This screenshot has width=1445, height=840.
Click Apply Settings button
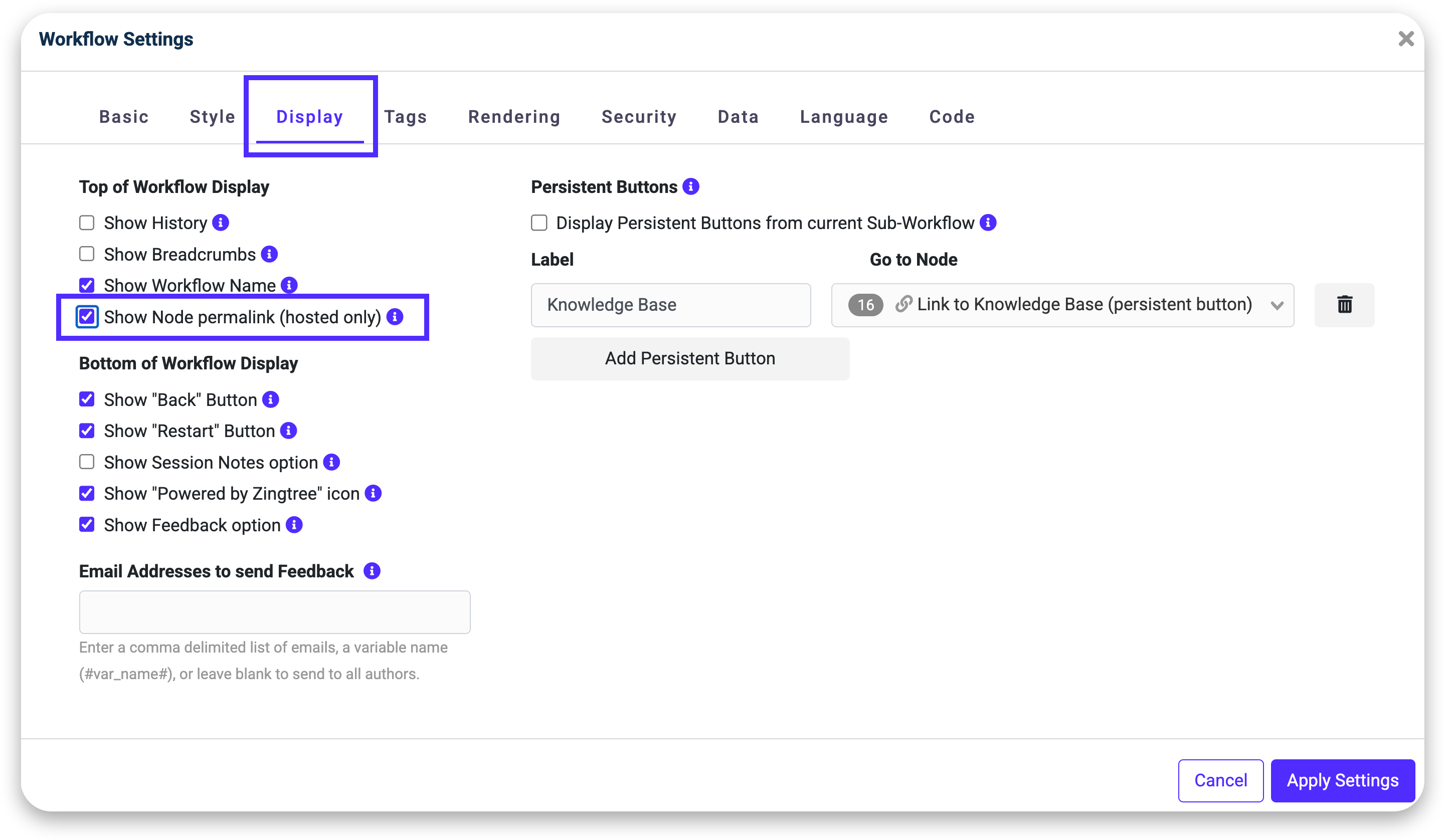[x=1342, y=780]
